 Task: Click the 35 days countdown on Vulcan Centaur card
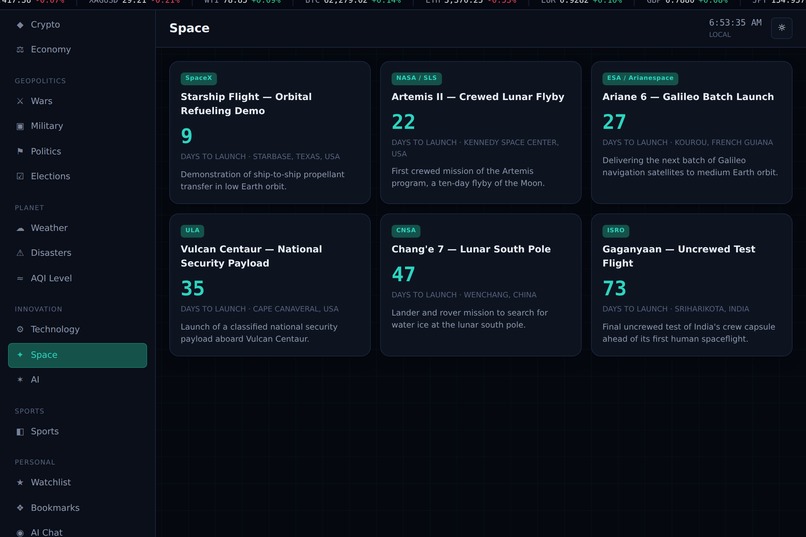pos(192,288)
